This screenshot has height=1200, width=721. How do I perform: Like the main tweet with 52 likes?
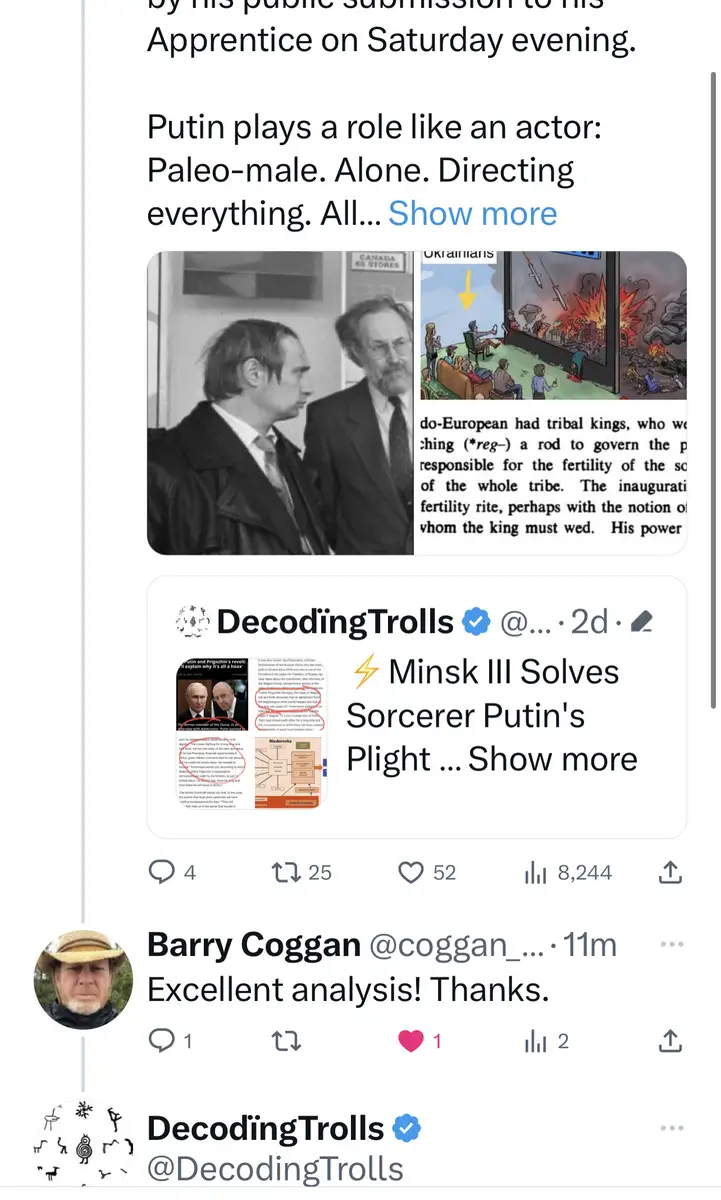[411, 872]
